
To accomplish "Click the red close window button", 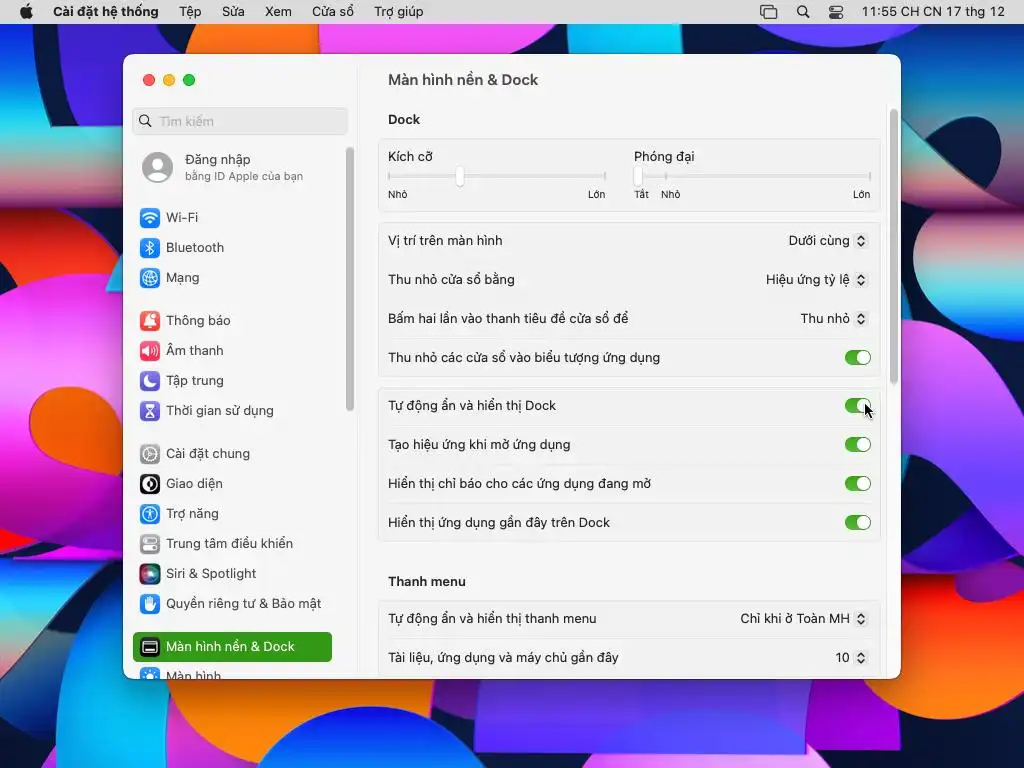I will (x=149, y=80).
